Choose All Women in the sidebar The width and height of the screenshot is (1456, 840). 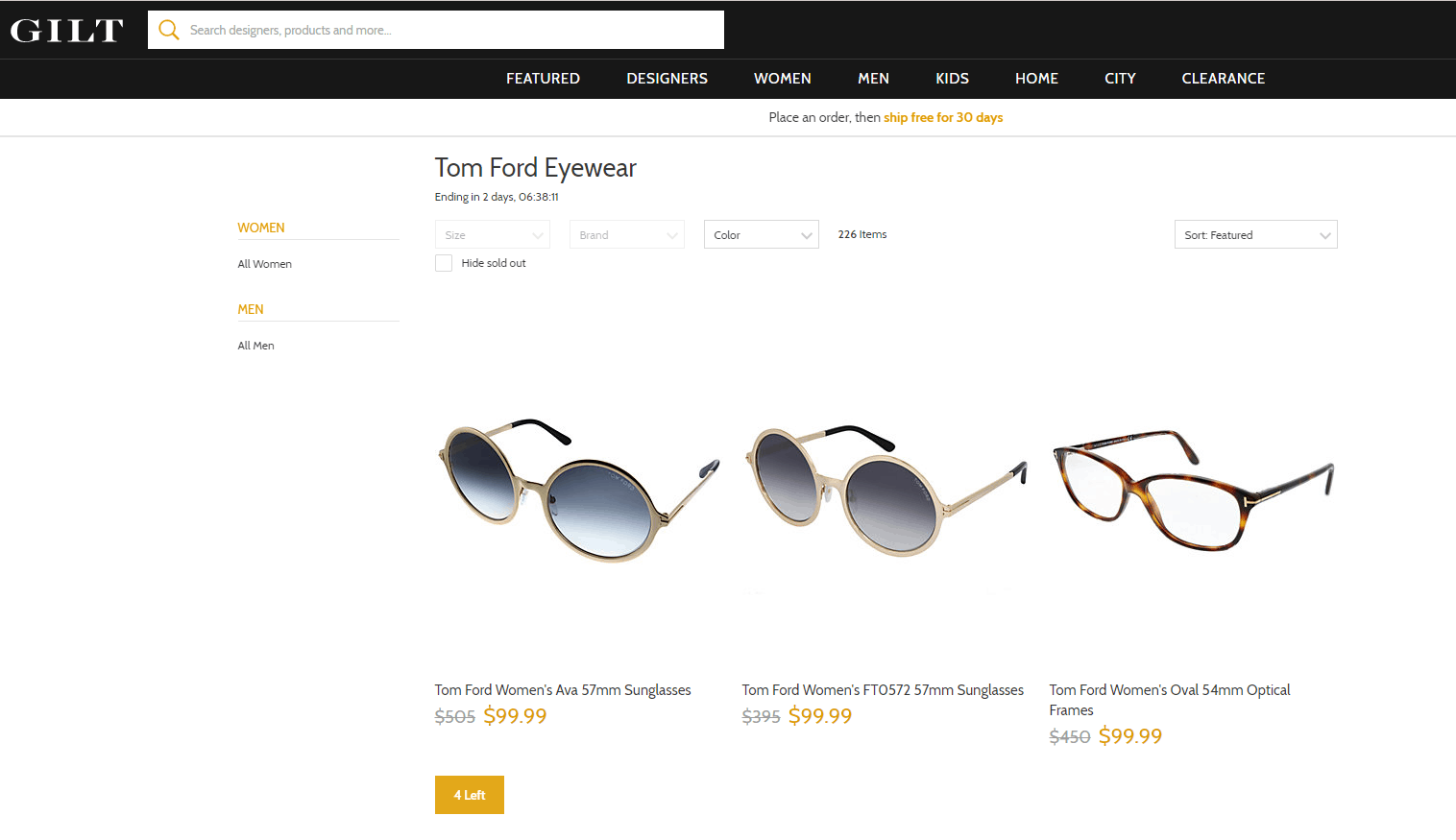pos(265,264)
